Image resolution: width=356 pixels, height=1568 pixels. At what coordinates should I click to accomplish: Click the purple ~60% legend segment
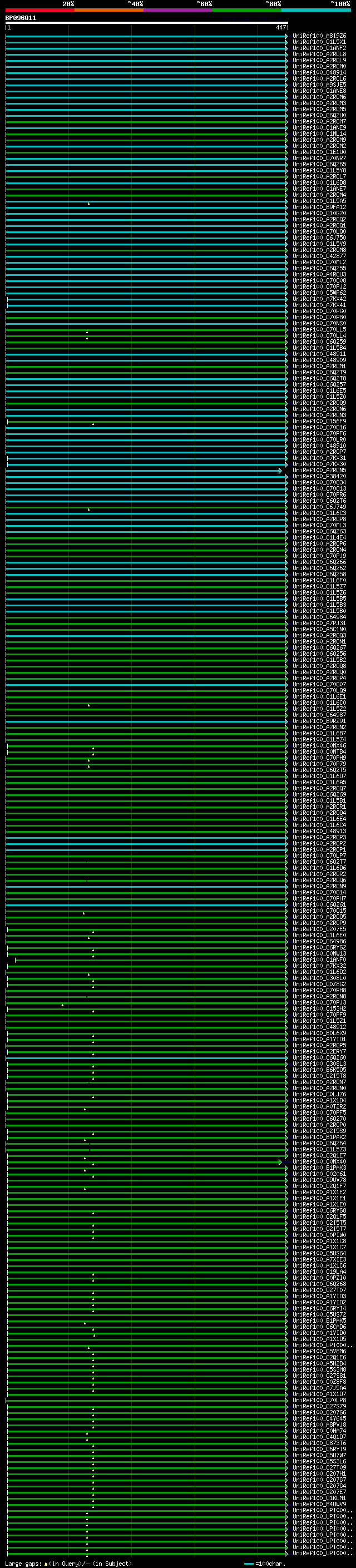point(177,10)
